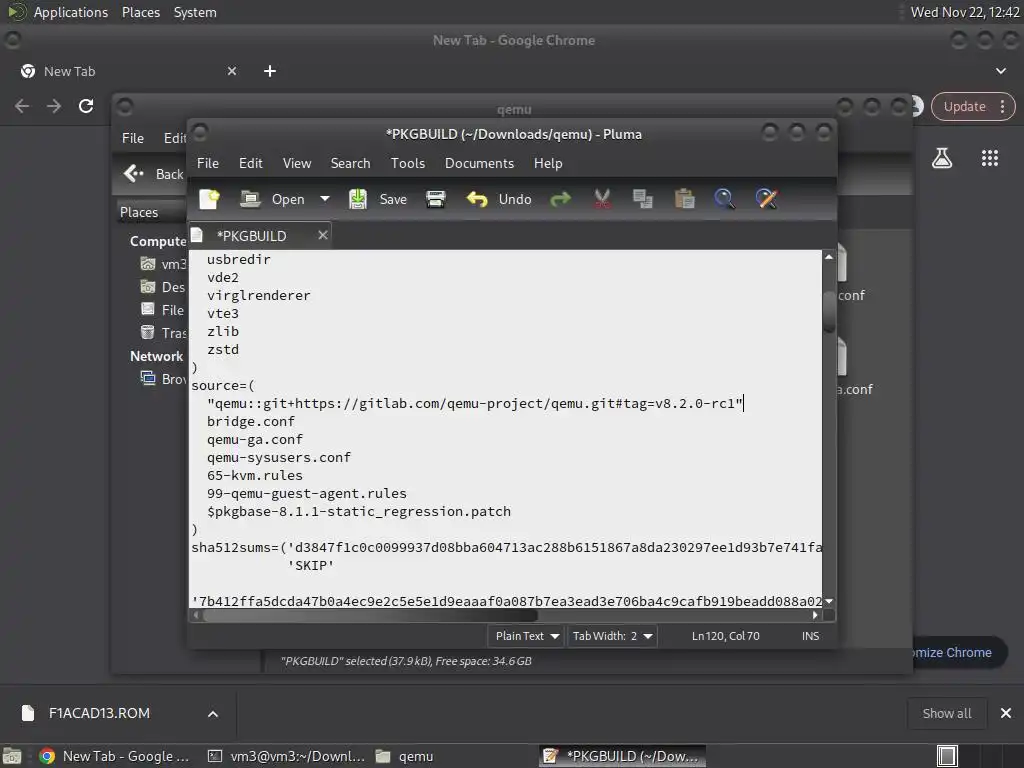Viewport: 1024px width, 768px height.
Task: Expand F1ACAD13.ROM download options
Action: pyautogui.click(x=213, y=714)
